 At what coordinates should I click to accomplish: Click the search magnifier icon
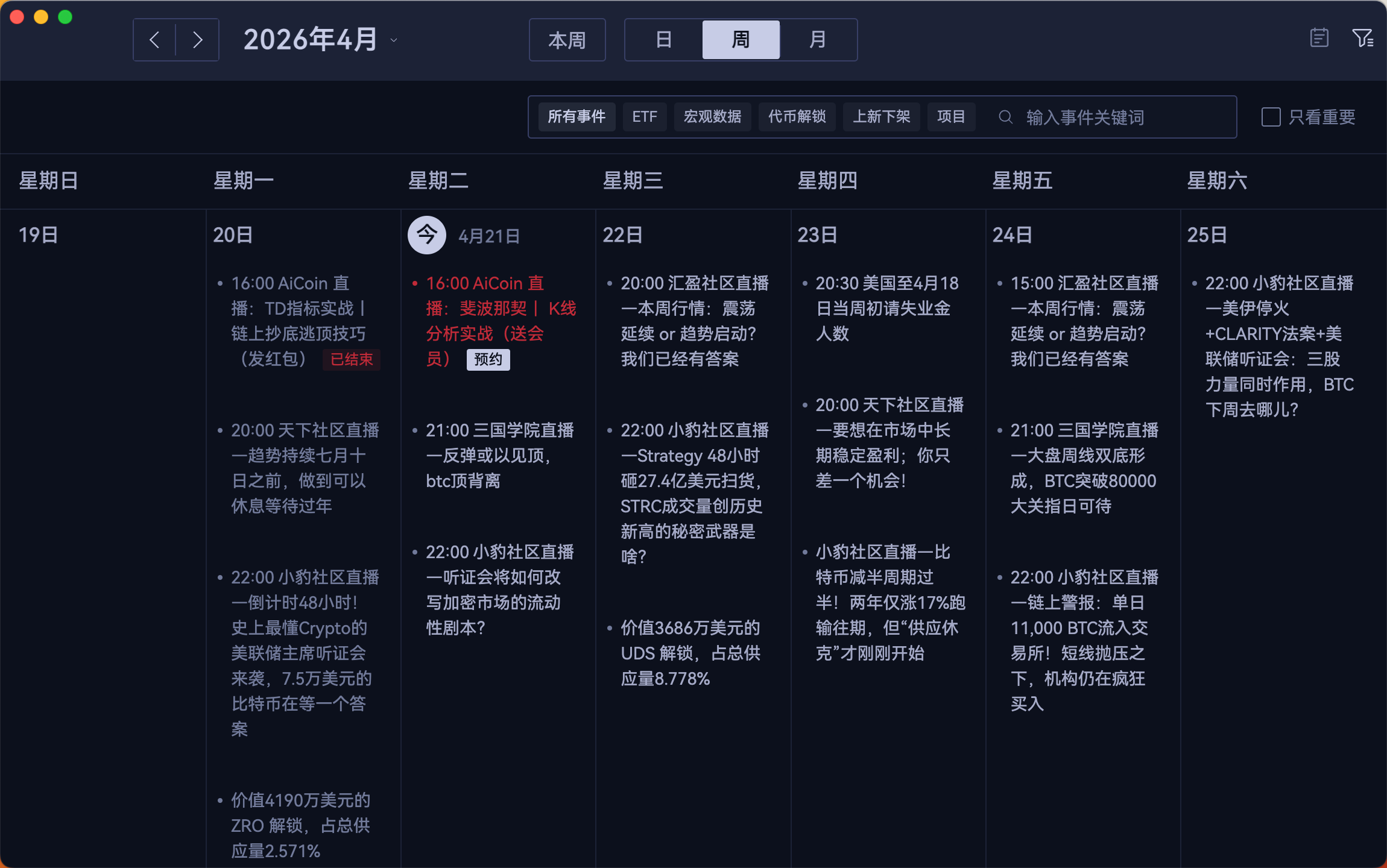(1005, 117)
